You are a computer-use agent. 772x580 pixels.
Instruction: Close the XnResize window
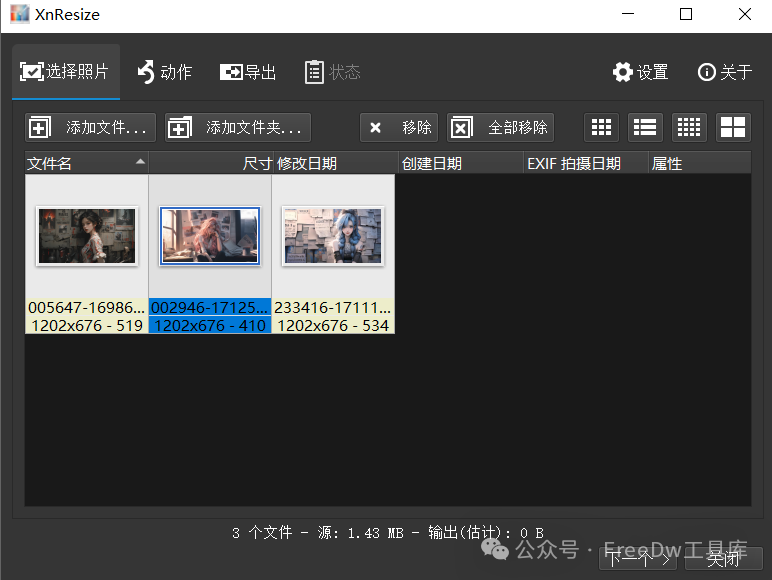coord(745,14)
